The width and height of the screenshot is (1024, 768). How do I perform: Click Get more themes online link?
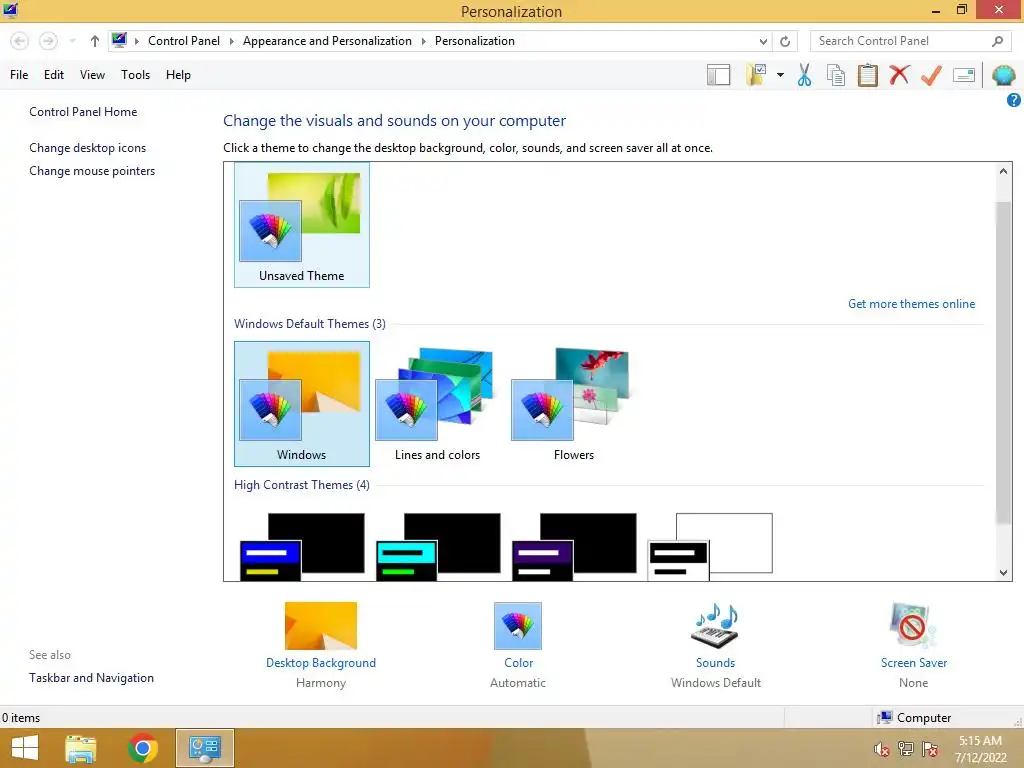[911, 304]
